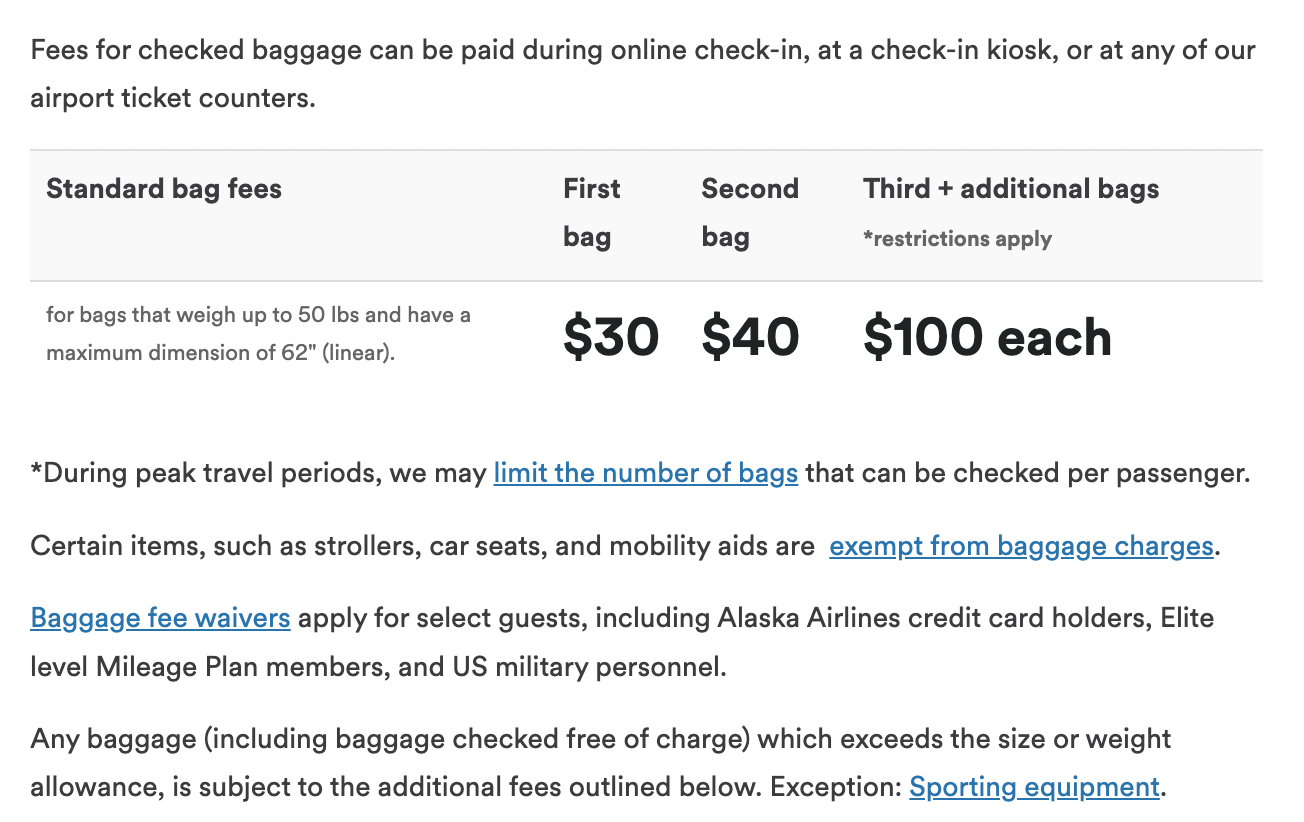Click the "Third + additional bags" header
This screenshot has width=1304, height=822.
pos(1010,189)
